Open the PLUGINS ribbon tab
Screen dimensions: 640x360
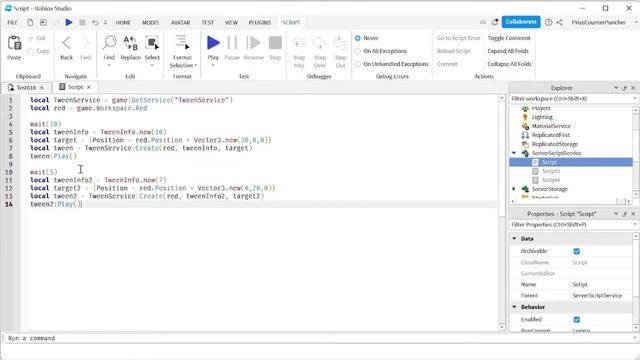click(x=260, y=22)
